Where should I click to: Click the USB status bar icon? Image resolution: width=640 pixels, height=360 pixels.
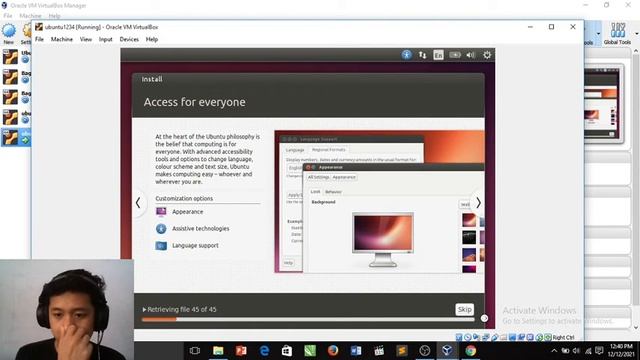494,337
